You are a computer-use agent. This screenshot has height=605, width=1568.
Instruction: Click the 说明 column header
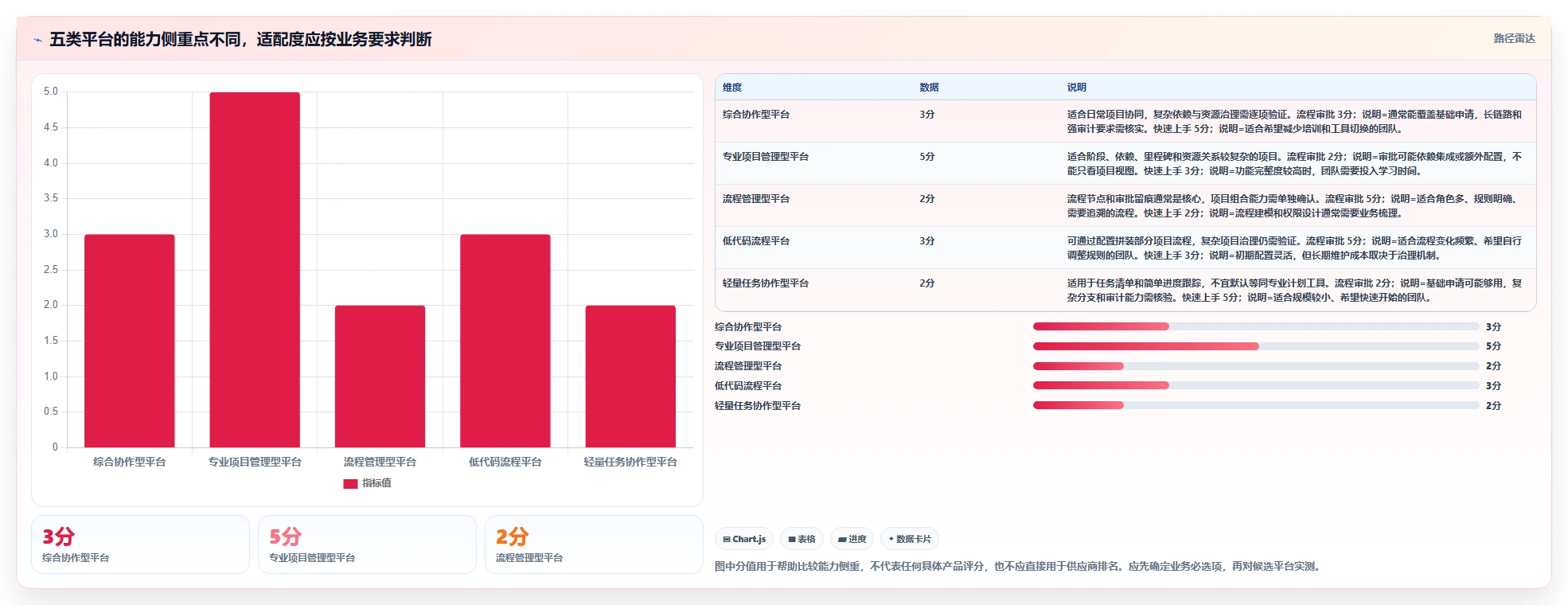1077,88
